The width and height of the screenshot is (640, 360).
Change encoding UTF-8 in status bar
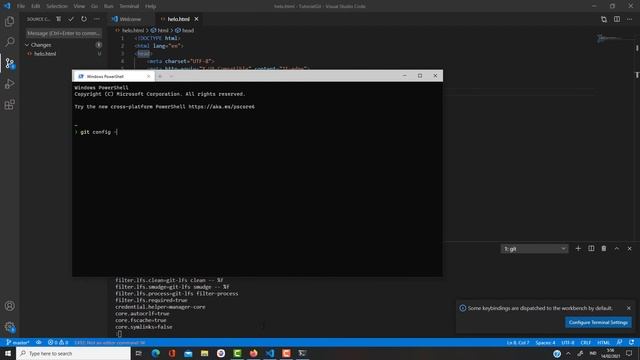click(x=568, y=342)
